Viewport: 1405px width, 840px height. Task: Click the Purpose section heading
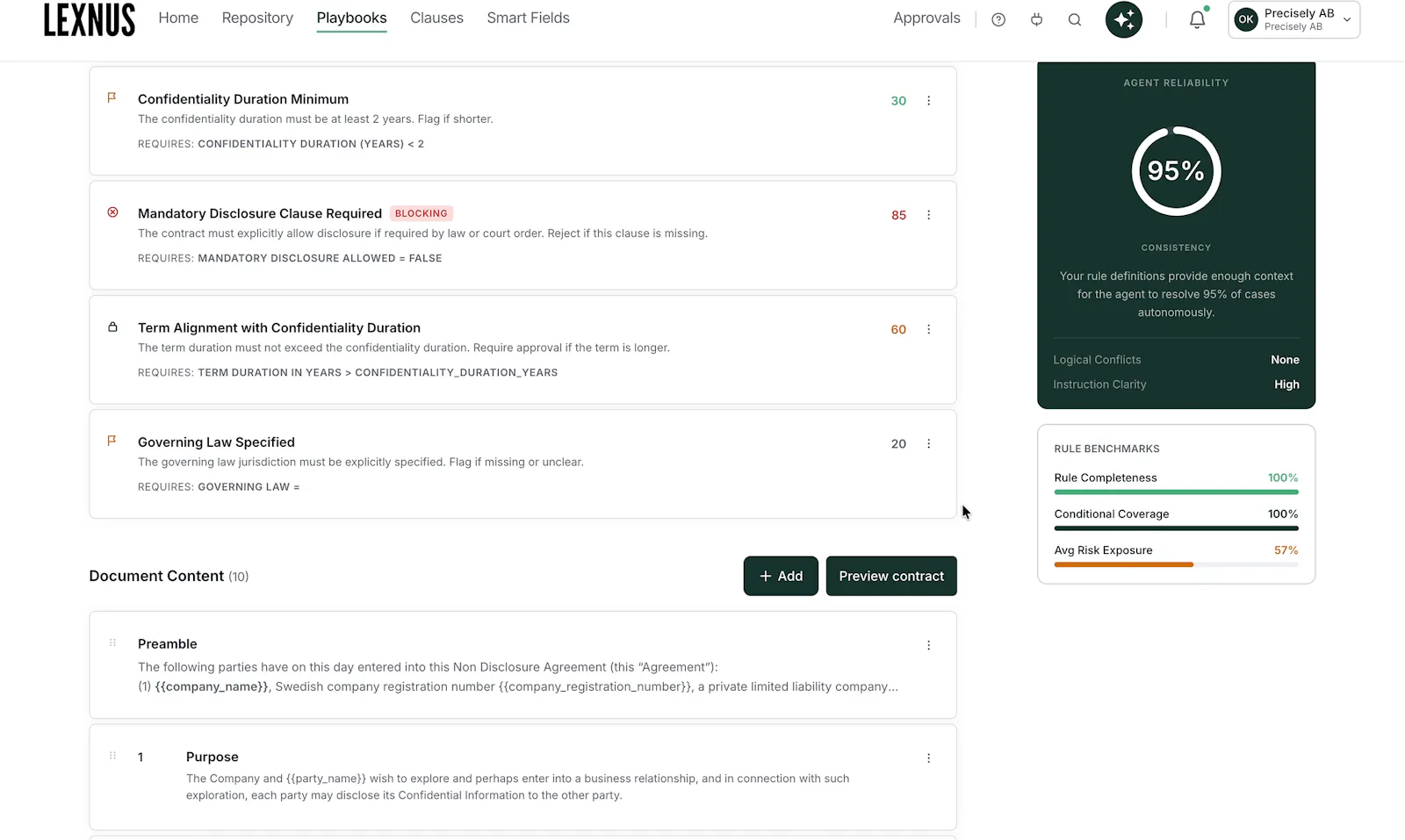tap(212, 757)
